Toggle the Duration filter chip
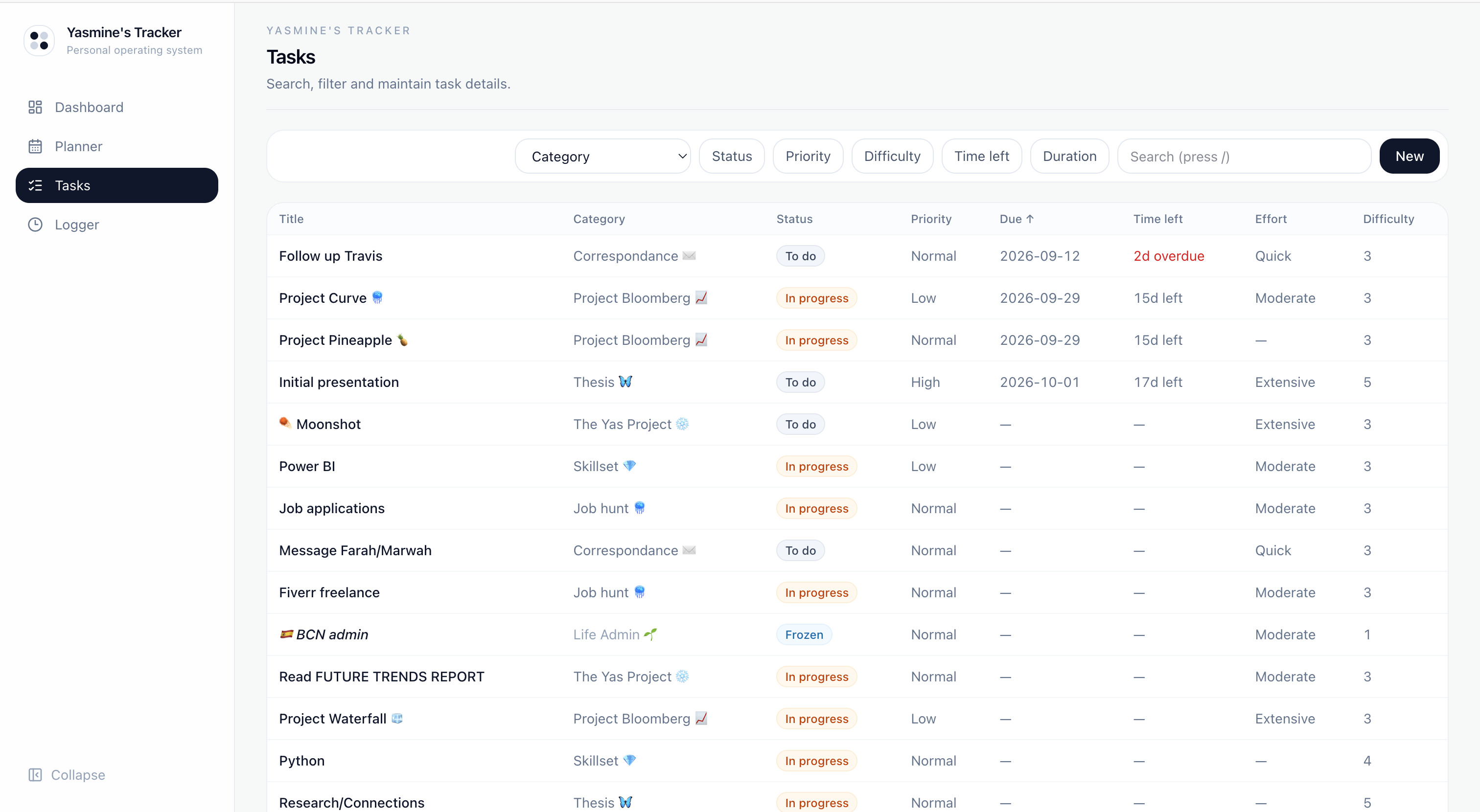Viewport: 1480px width, 812px height. click(x=1069, y=156)
